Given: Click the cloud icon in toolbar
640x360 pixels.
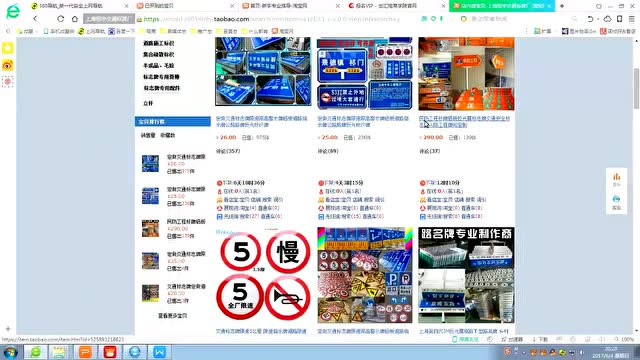Looking at the screenshot, I should click(607, 19).
